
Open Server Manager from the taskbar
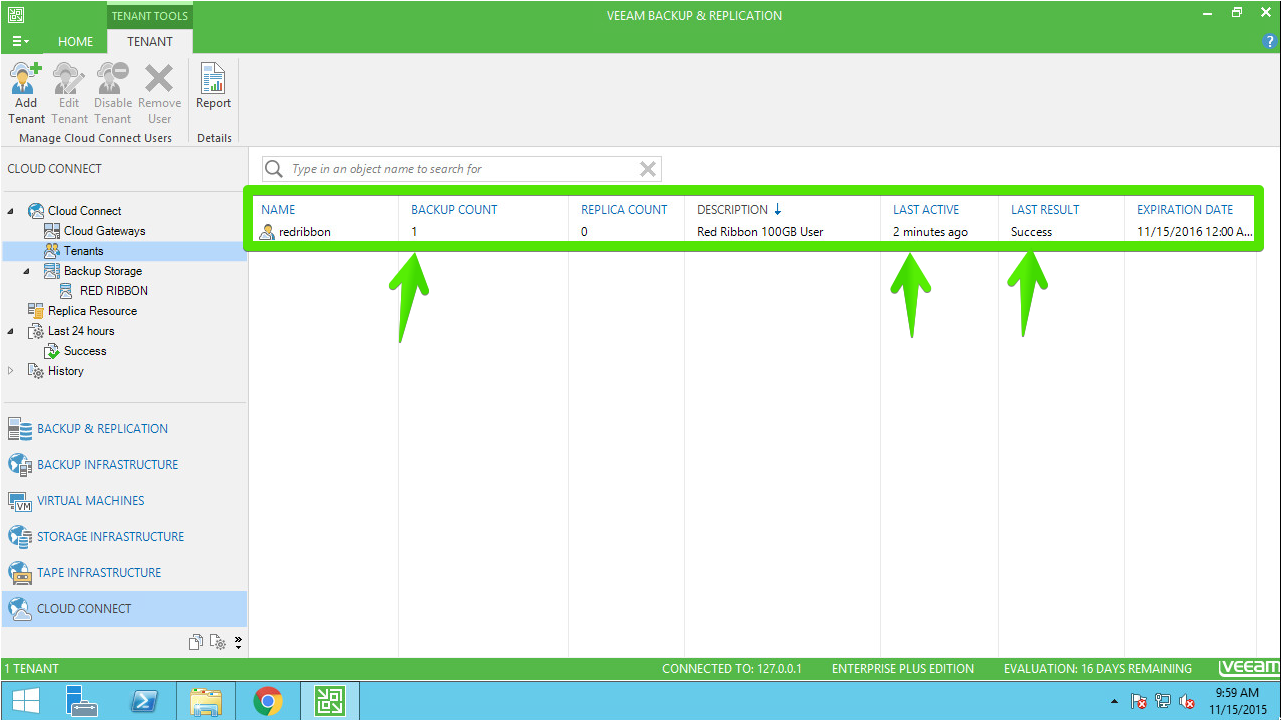coord(81,701)
